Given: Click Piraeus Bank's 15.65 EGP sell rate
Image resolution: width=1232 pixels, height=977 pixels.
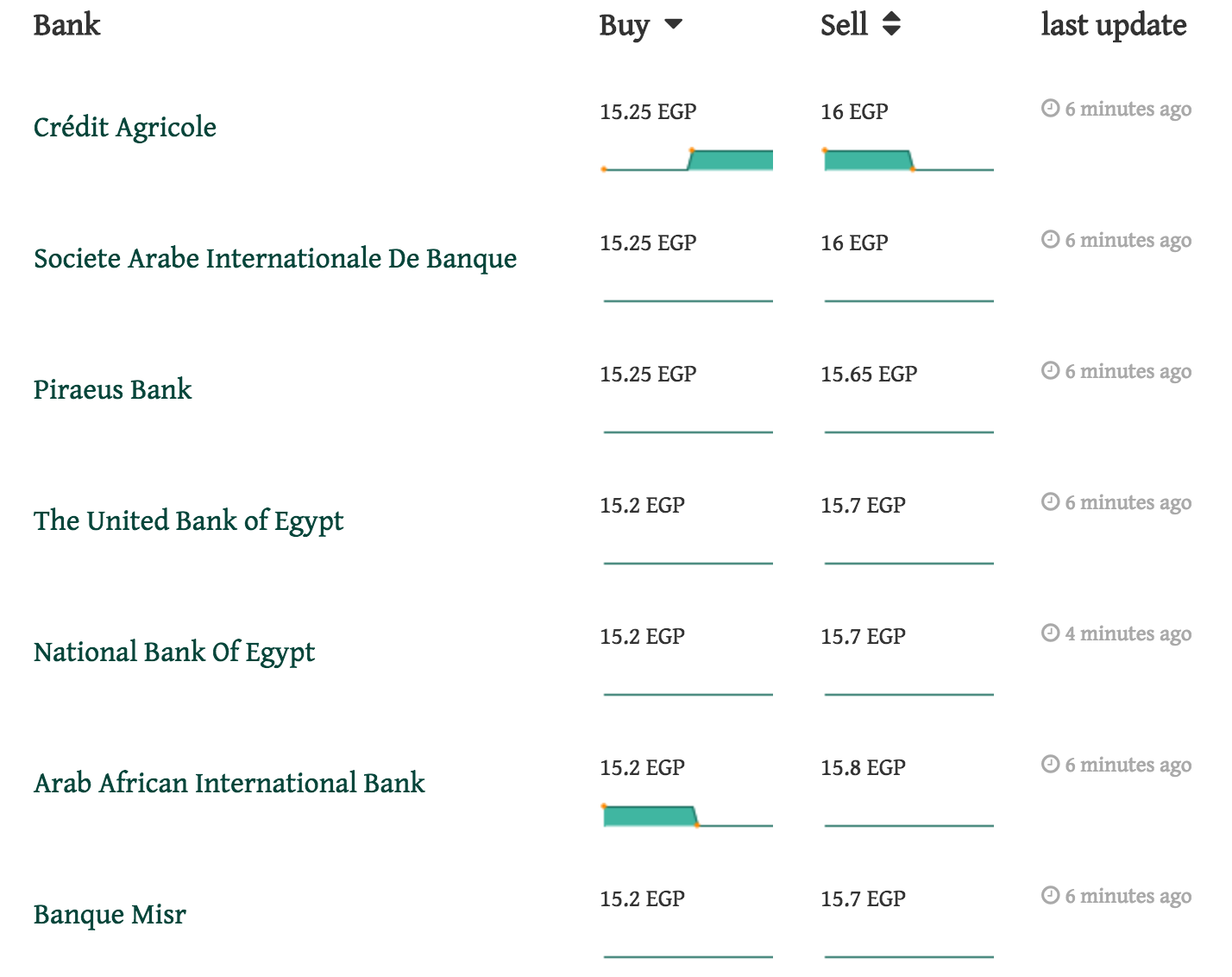Looking at the screenshot, I should coord(869,375).
